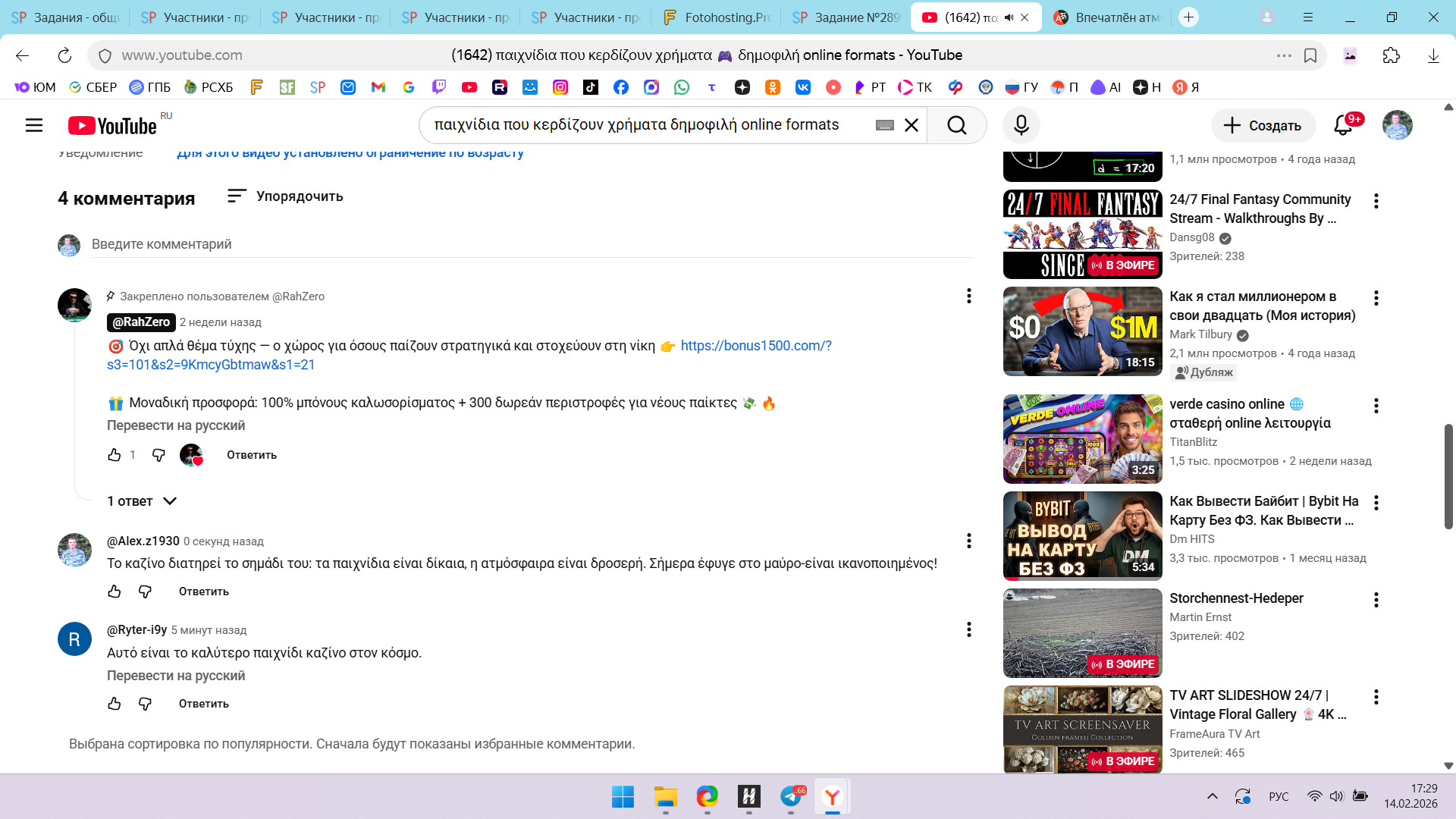Screen dimensions: 1456x819
Task: Open the 'Упорядочить' sort dropdown
Action: coord(285,196)
